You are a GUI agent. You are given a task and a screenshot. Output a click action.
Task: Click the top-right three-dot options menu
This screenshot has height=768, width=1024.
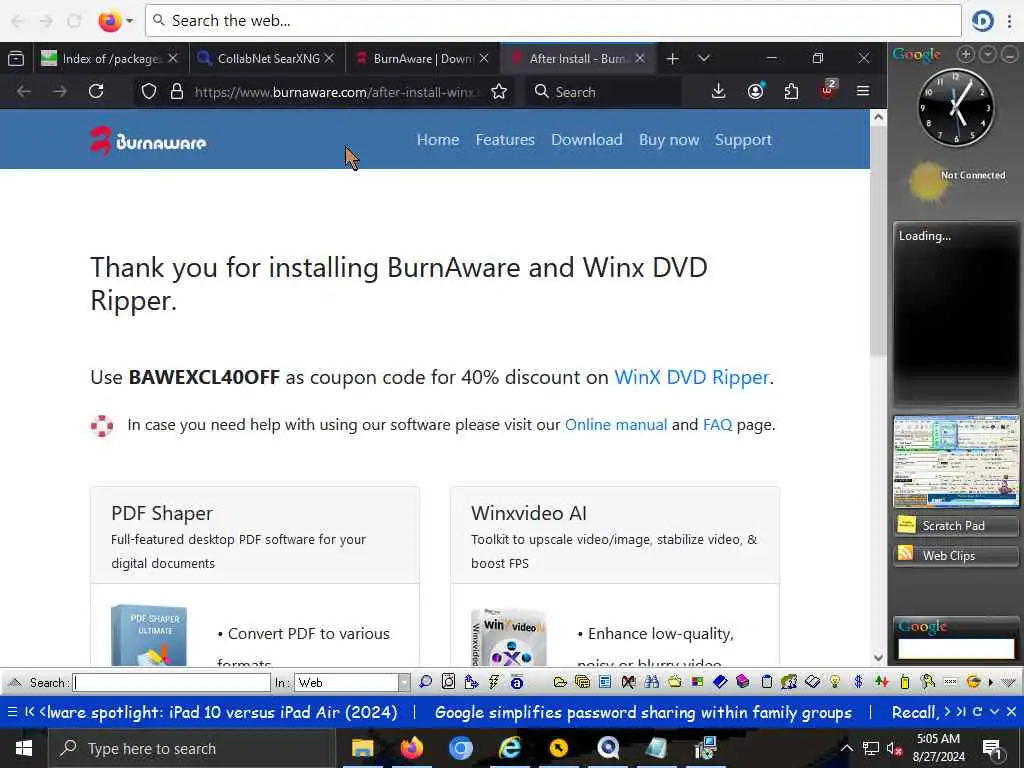coord(1010,21)
